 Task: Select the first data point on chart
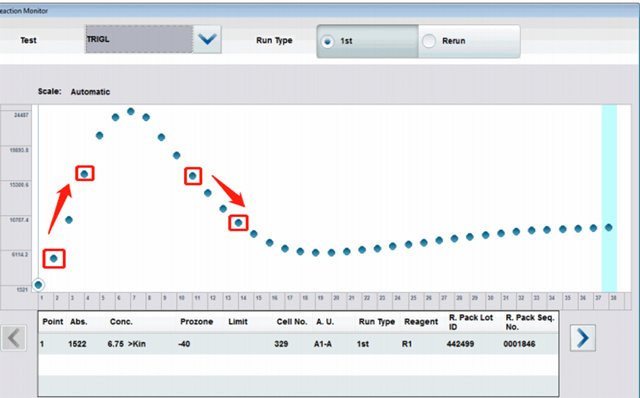pyautogui.click(x=38, y=285)
